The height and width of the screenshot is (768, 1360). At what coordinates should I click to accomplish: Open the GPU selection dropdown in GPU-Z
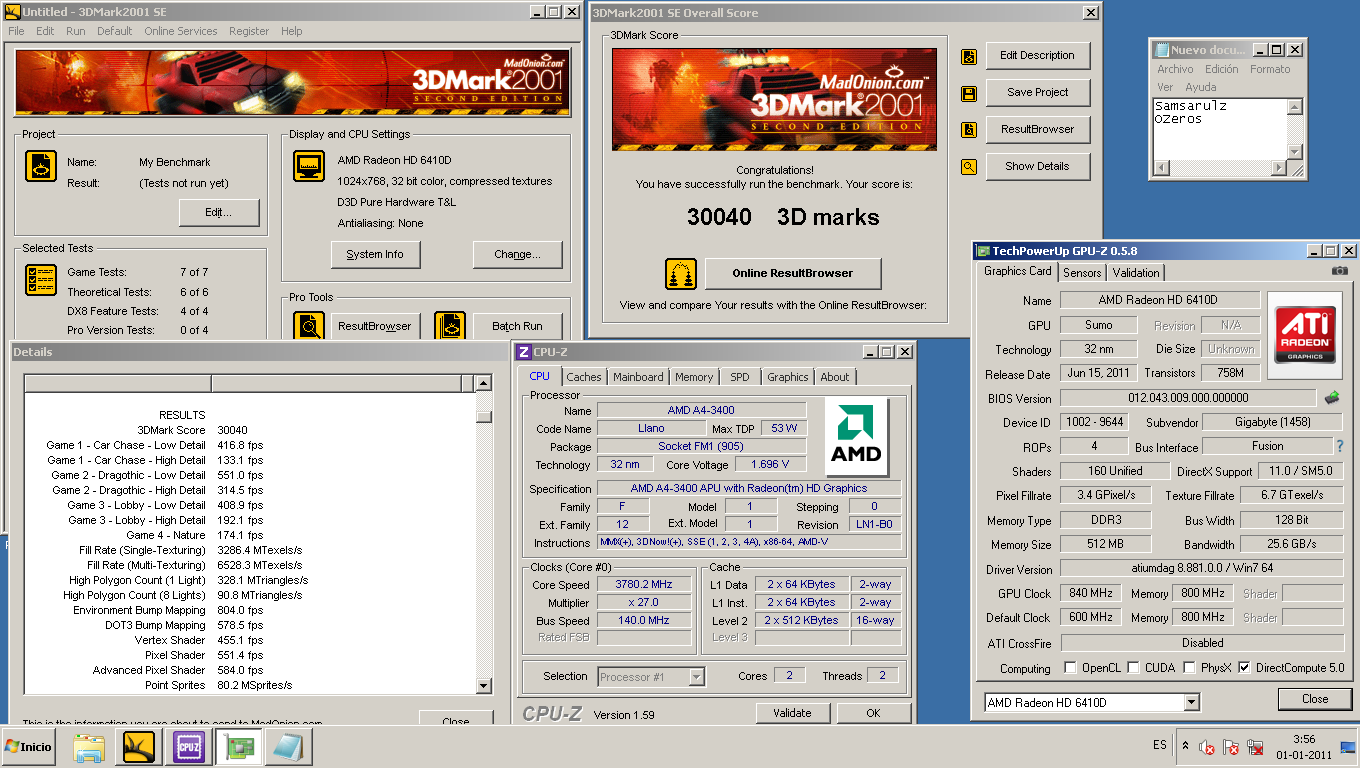pyautogui.click(x=1191, y=703)
